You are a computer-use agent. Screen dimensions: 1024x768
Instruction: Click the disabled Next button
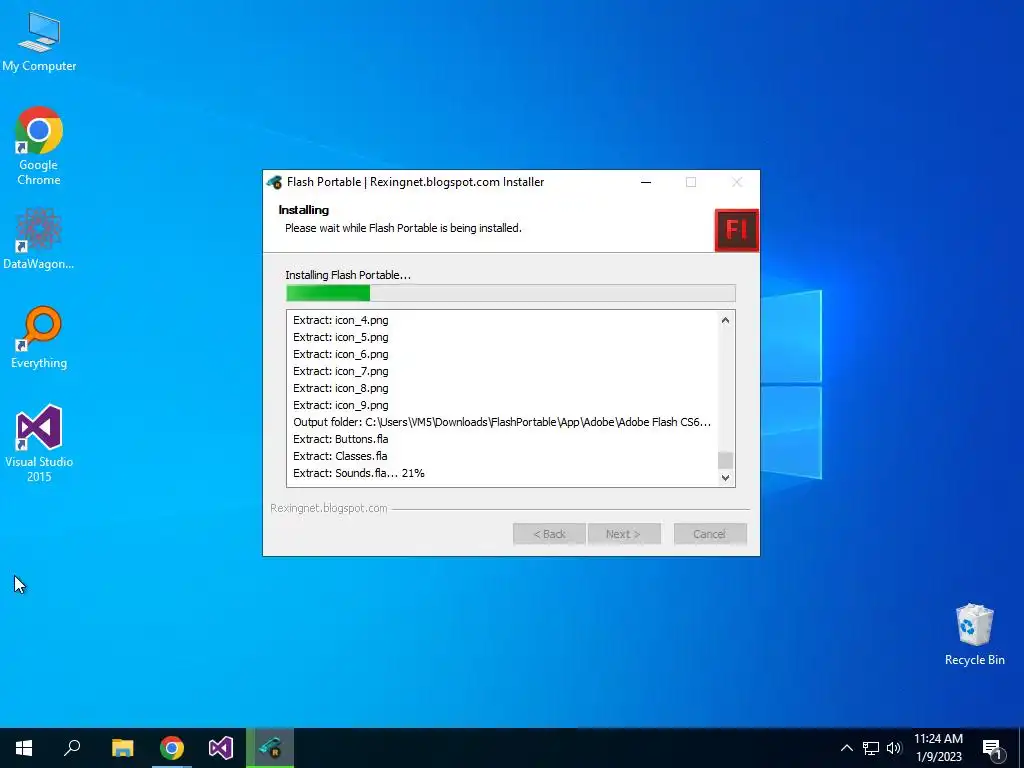click(624, 534)
